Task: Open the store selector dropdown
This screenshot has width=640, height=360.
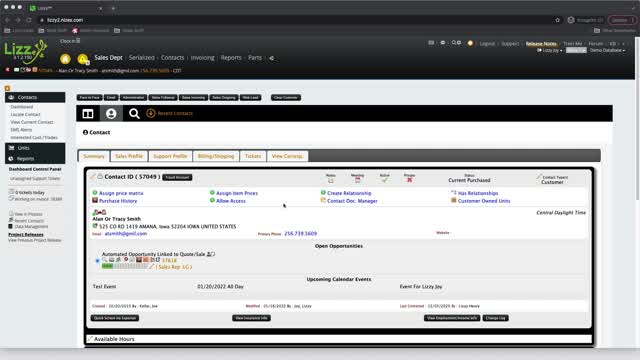Action: point(576,50)
